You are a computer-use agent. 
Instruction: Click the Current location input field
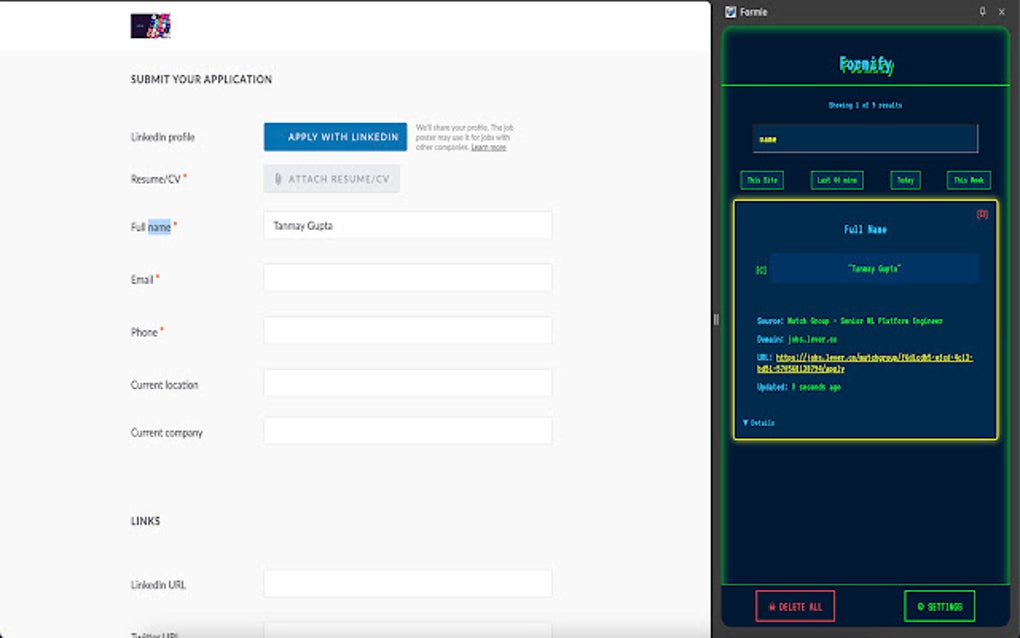click(408, 384)
